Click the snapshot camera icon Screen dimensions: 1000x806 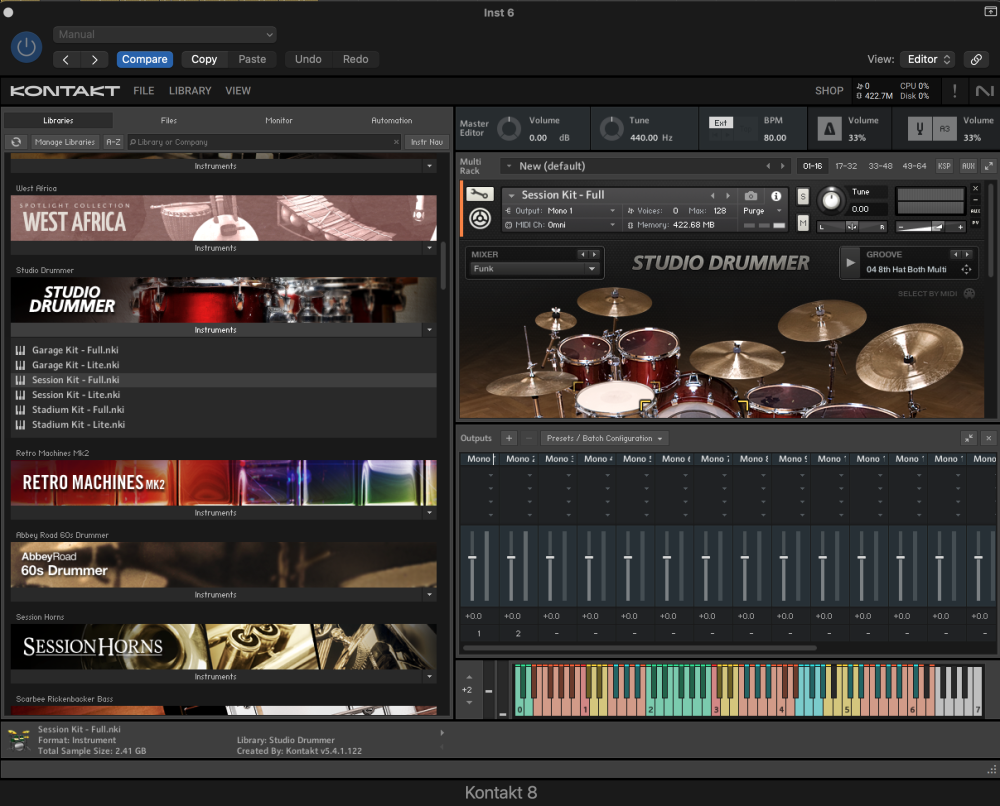[751, 196]
